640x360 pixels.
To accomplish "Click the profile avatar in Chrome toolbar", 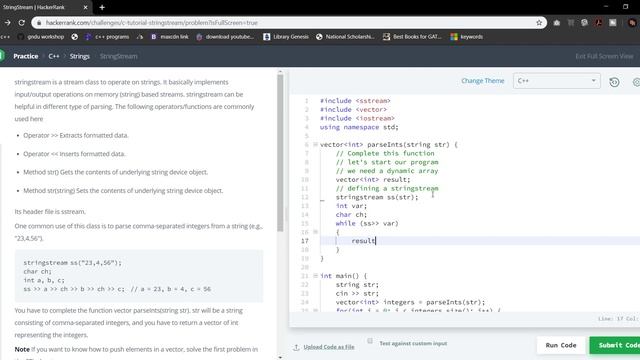I will point(632,23).
